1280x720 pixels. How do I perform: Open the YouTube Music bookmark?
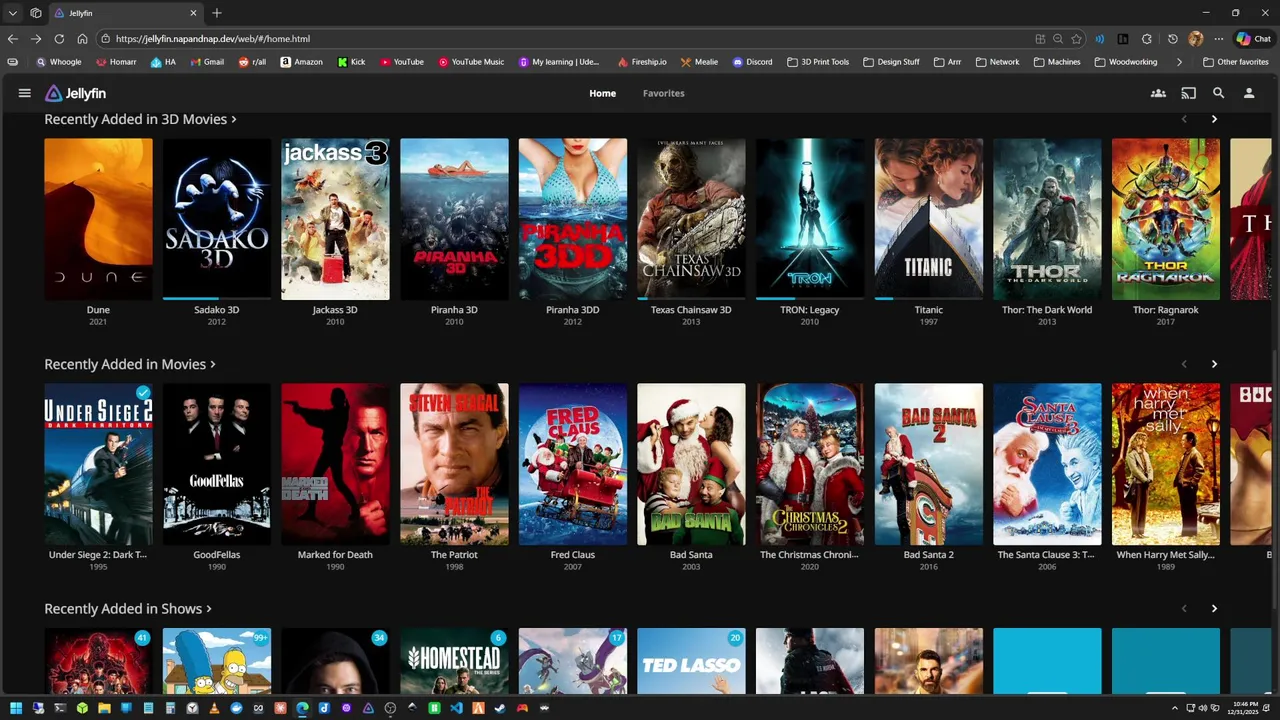[472, 62]
